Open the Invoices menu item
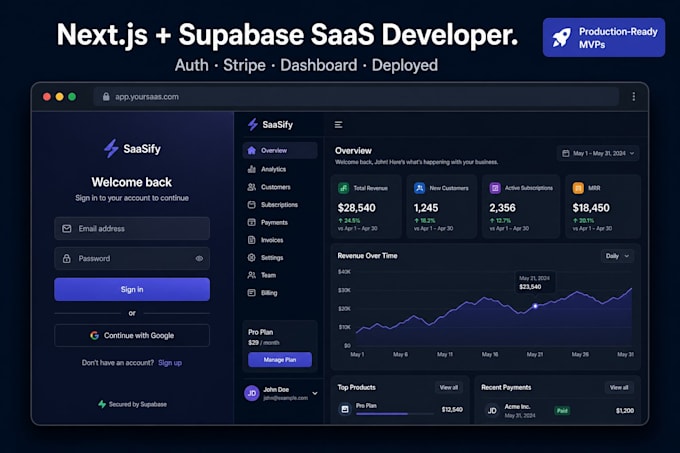680x453 pixels. pos(280,240)
